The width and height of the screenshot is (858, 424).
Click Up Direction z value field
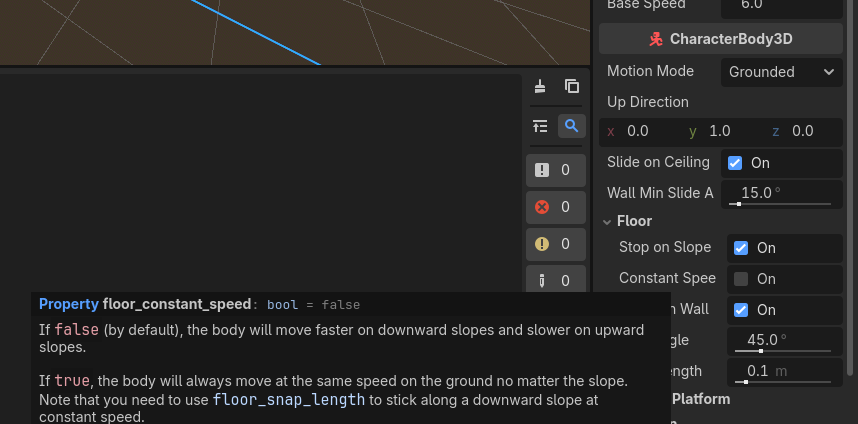(809, 131)
